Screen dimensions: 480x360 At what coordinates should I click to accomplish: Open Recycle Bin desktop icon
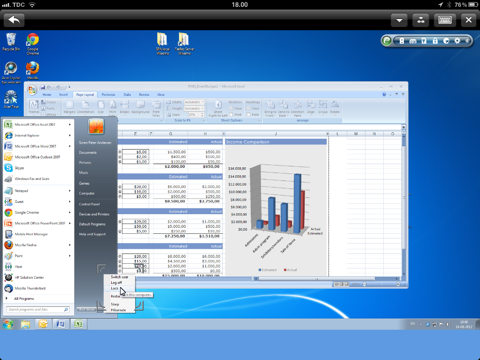(11, 42)
